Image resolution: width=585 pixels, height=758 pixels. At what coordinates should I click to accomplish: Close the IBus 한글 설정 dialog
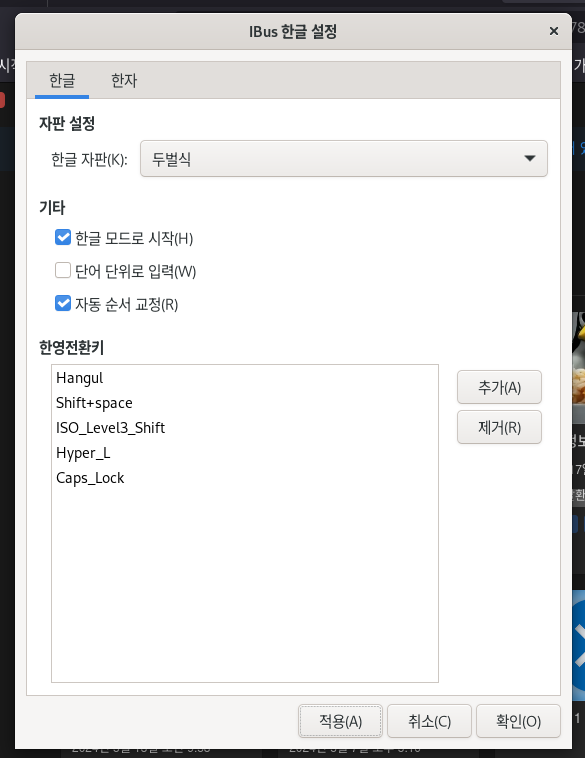(554, 31)
